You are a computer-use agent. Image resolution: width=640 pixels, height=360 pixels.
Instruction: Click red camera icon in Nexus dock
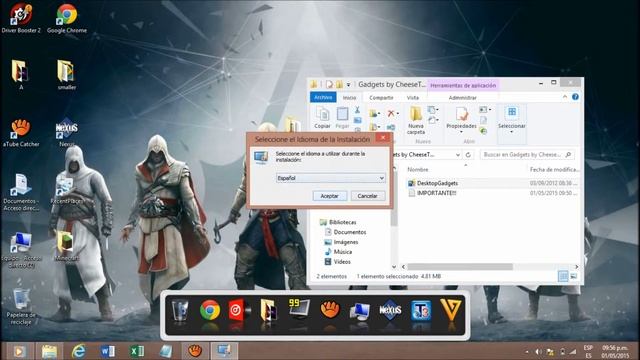point(239,311)
